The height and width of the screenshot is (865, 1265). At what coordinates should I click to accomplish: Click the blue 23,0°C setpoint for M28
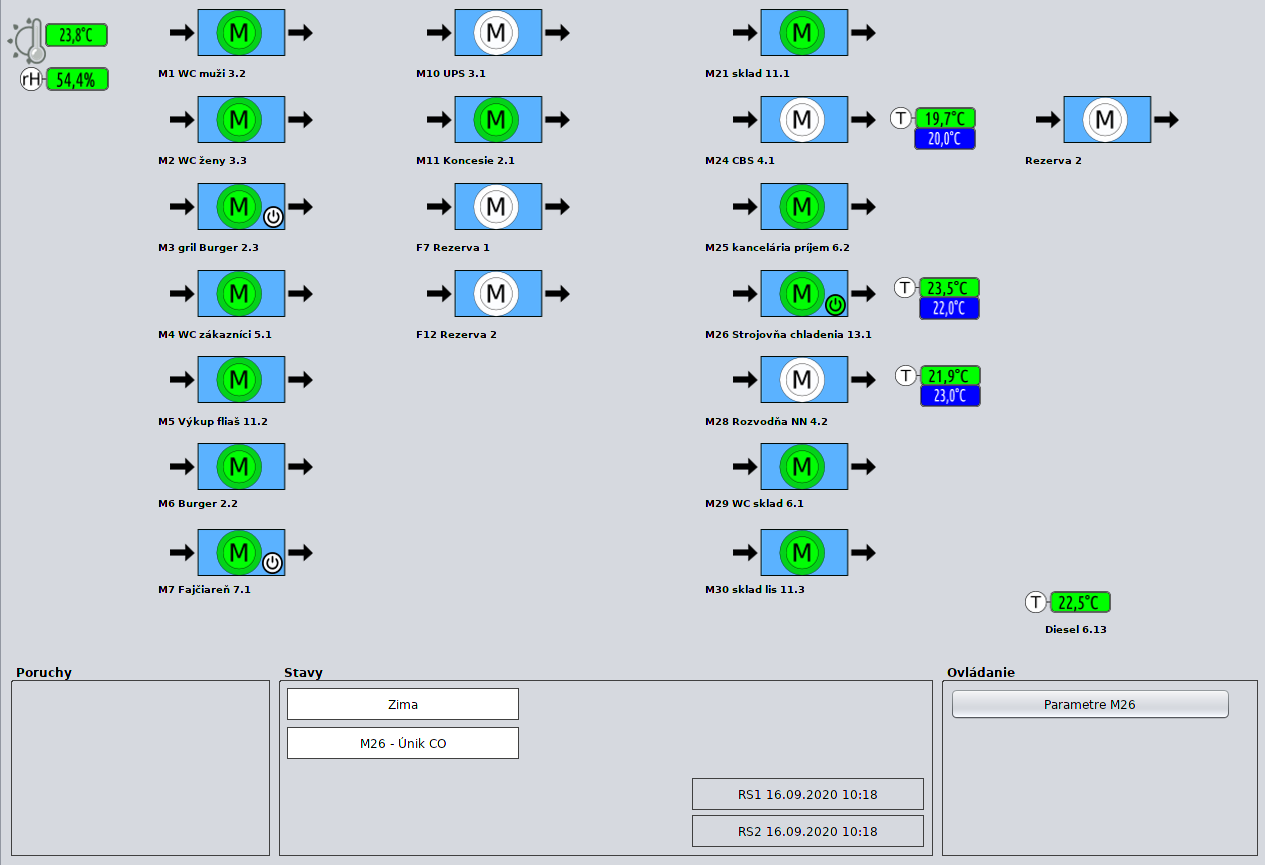click(x=949, y=396)
